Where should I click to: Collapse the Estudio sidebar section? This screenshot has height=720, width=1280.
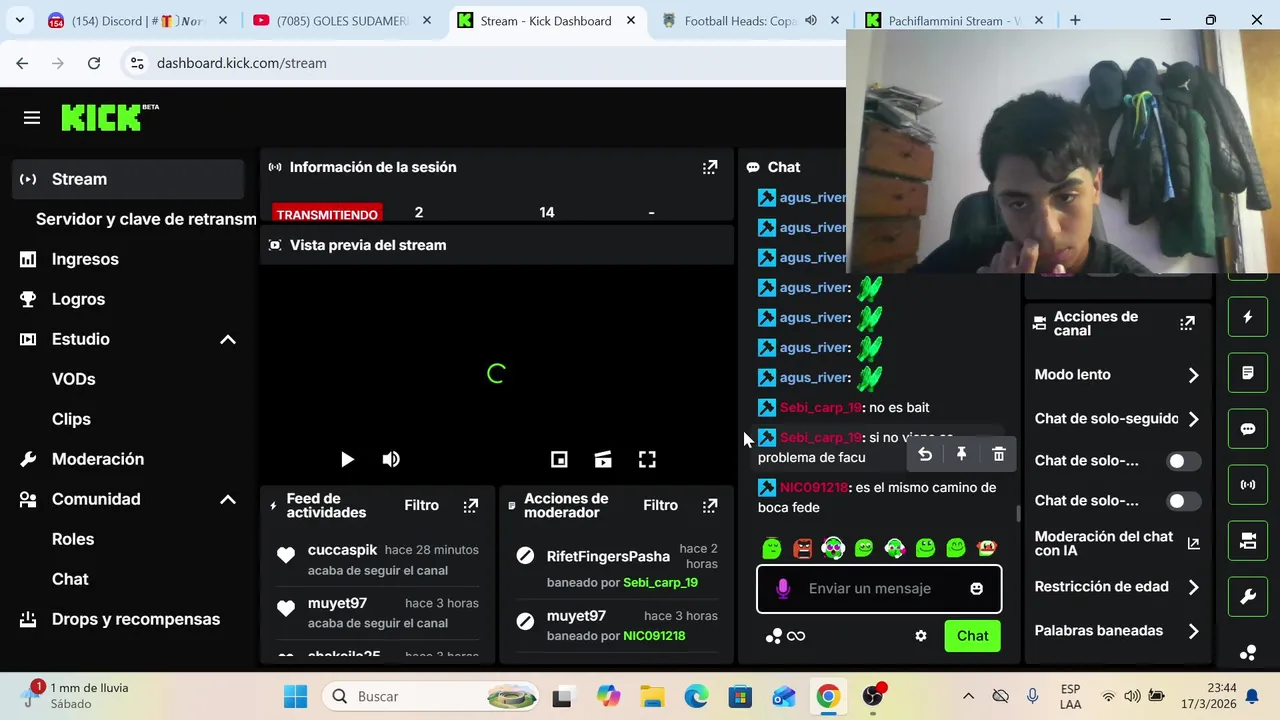tap(228, 339)
